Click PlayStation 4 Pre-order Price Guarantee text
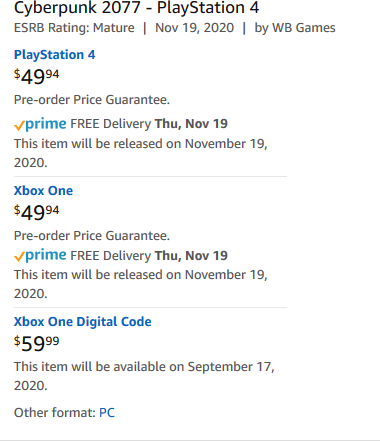 click(x=92, y=100)
